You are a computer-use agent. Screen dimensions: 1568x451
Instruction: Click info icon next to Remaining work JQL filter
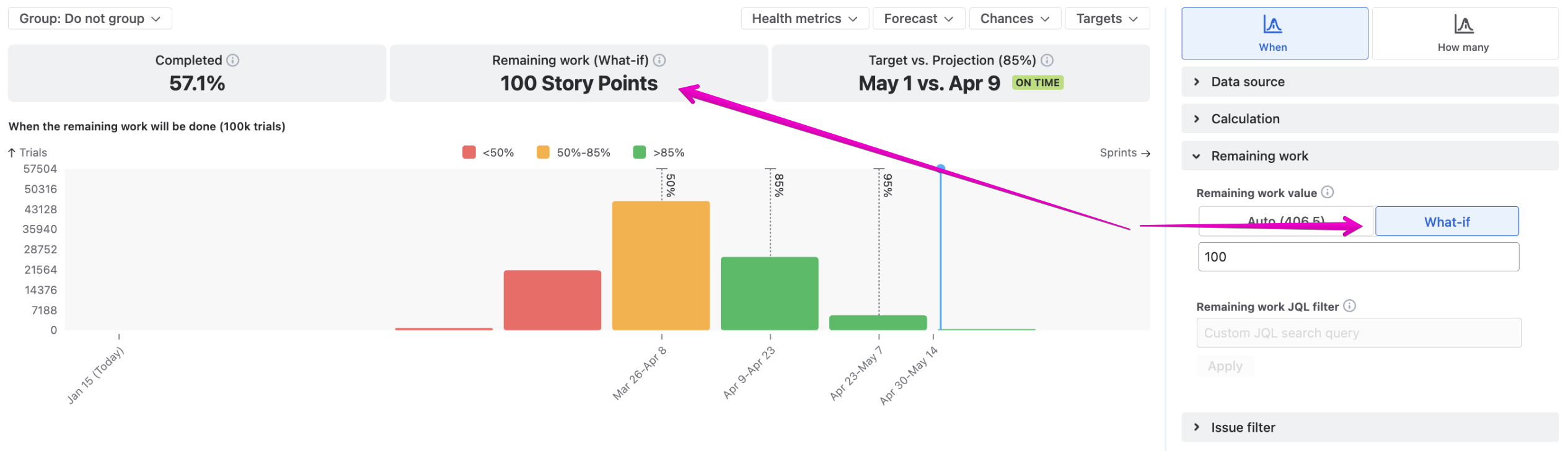(1349, 306)
